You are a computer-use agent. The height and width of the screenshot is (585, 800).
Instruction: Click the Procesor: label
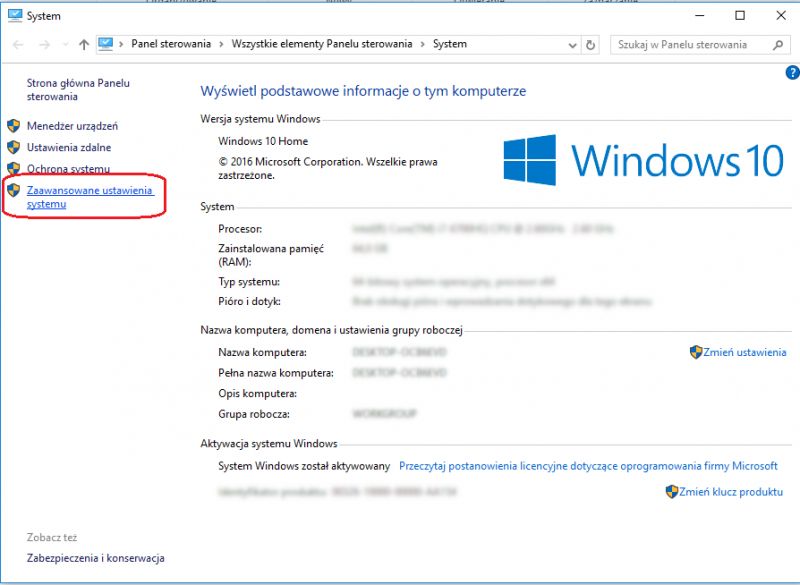click(x=240, y=229)
